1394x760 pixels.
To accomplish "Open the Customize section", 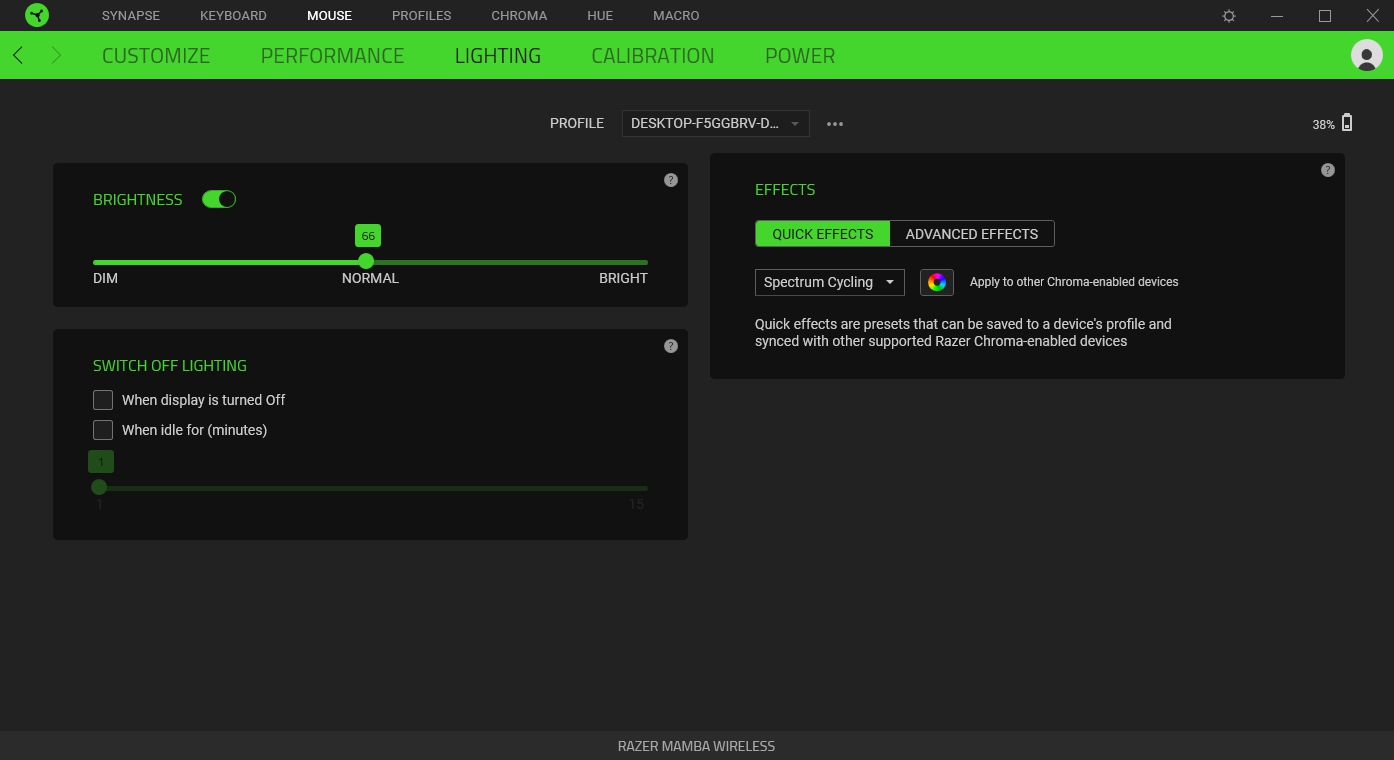I will tap(156, 56).
